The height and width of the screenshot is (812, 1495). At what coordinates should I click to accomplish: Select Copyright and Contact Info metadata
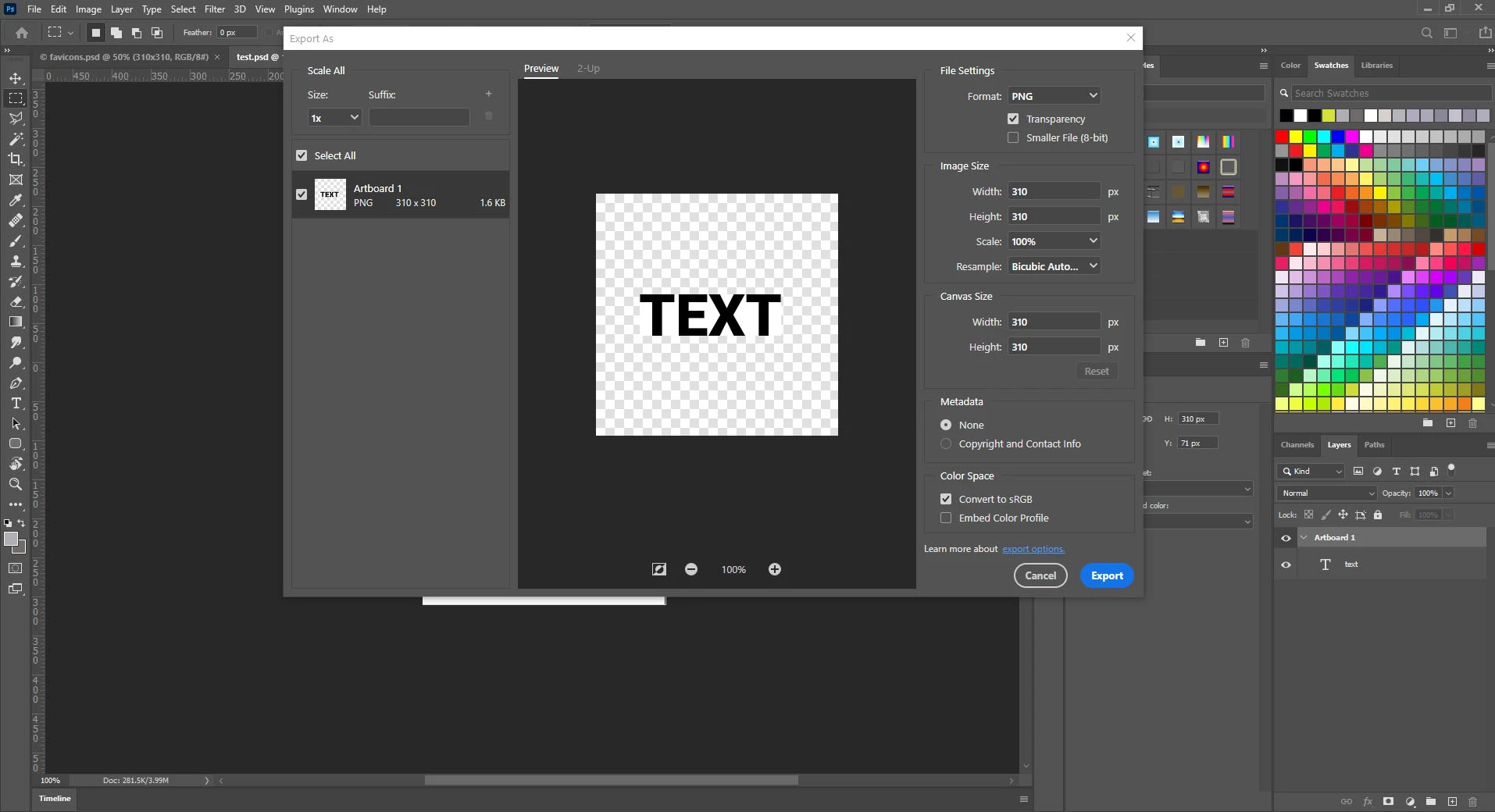946,443
